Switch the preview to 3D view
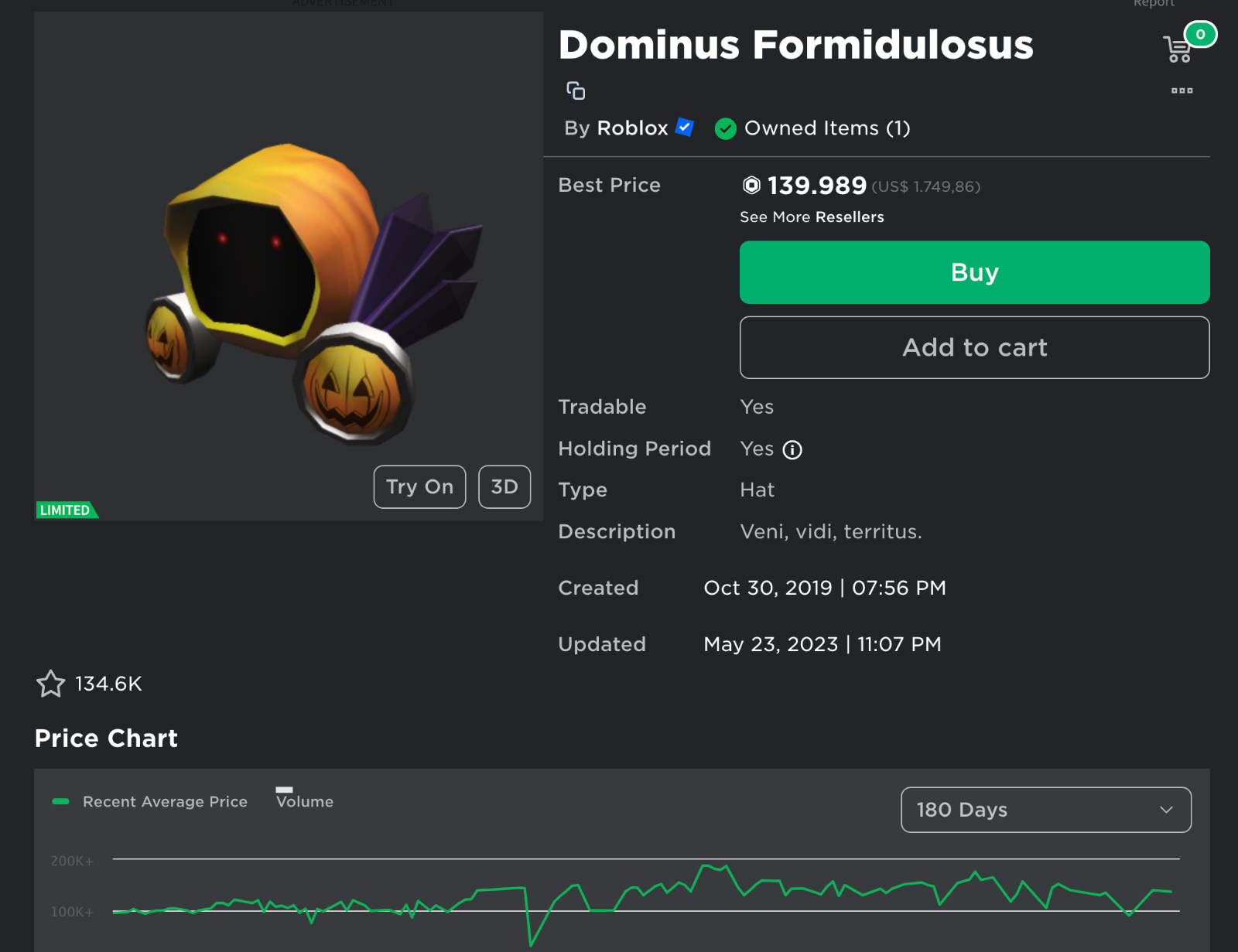1238x952 pixels. pyautogui.click(x=504, y=486)
